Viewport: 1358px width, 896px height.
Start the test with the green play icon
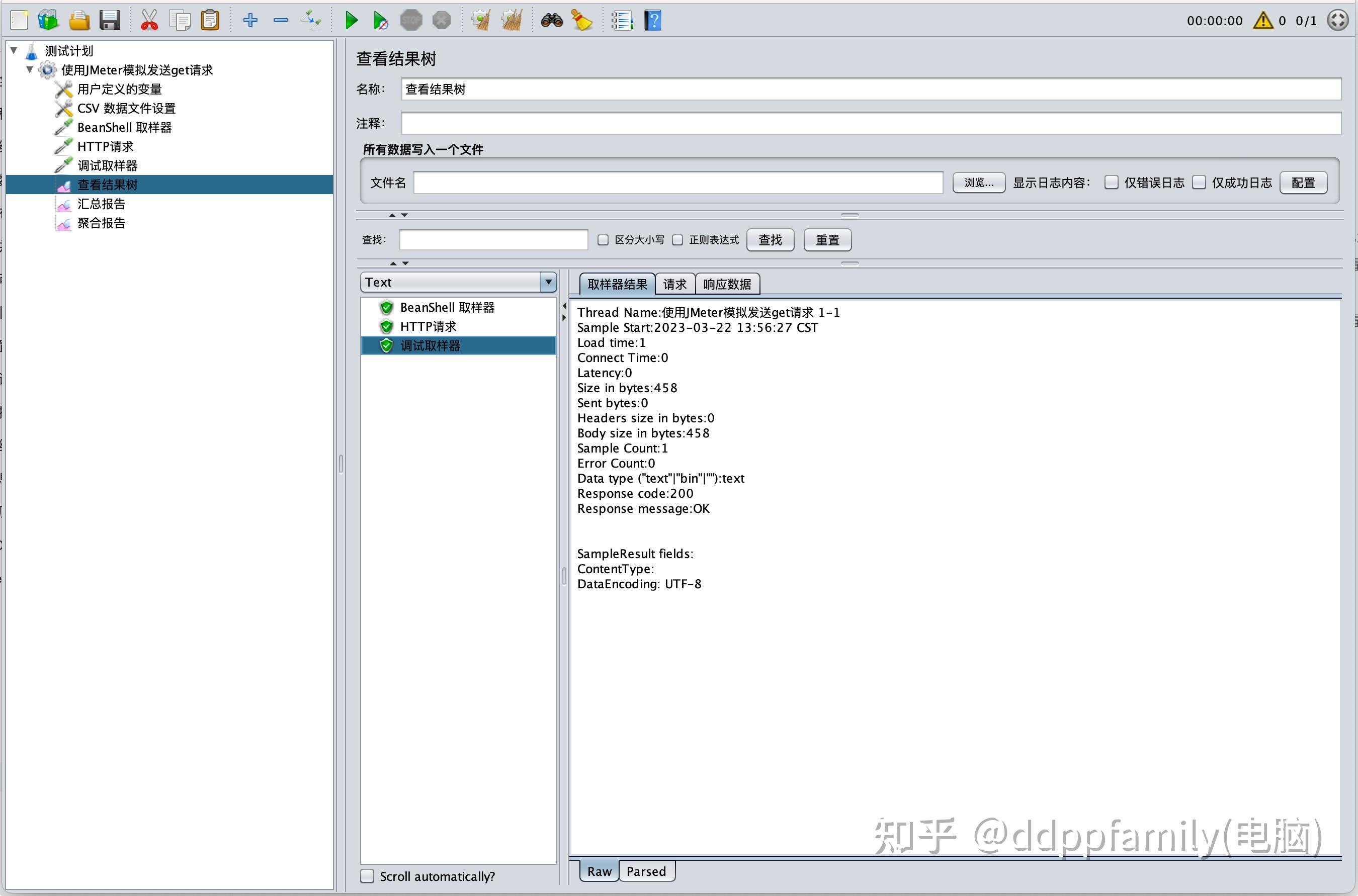[x=351, y=21]
